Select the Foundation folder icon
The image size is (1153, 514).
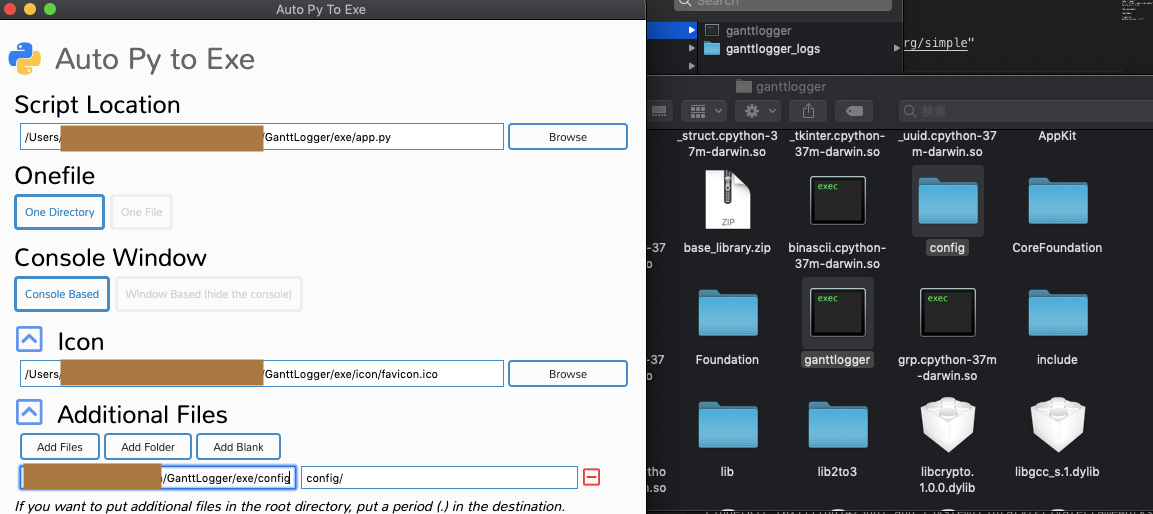pos(727,313)
